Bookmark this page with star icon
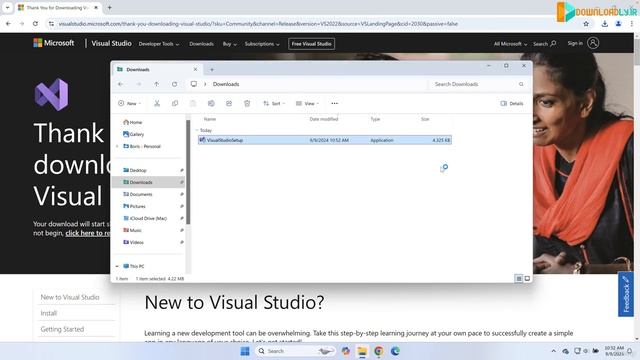640x360 pixels. 586,24
